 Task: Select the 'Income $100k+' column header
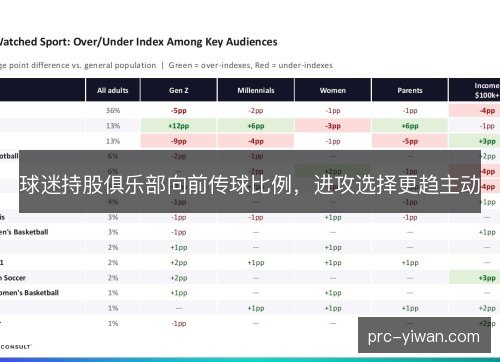[474, 90]
